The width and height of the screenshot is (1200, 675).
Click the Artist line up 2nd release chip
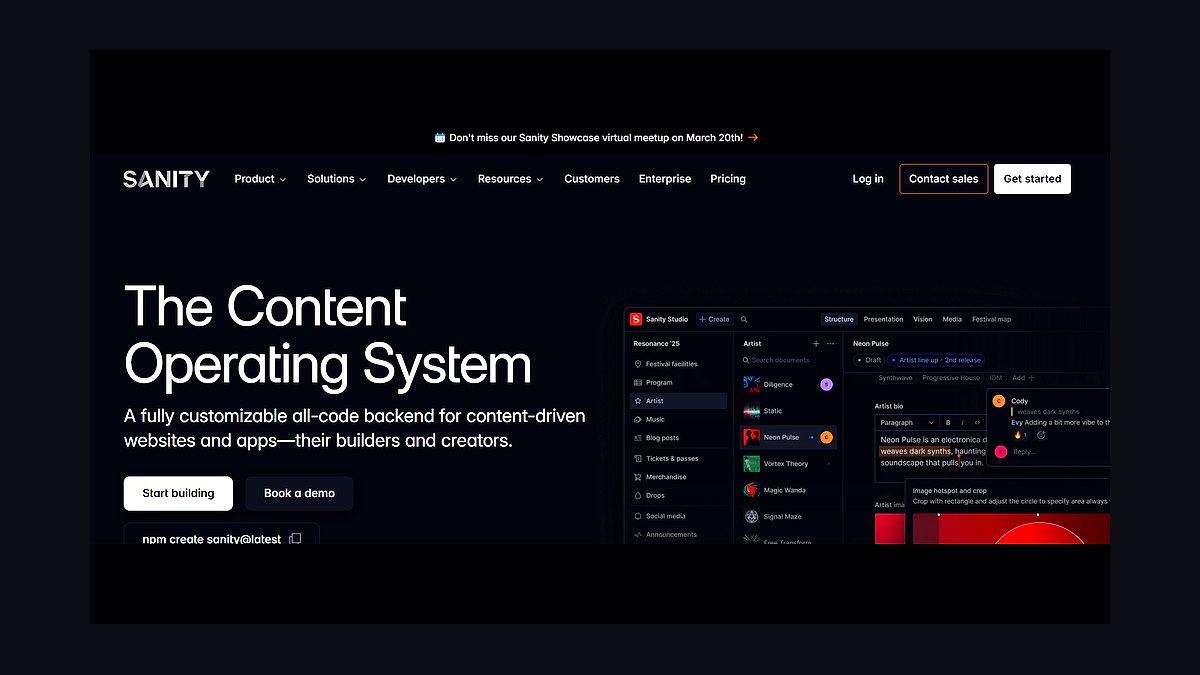pyautogui.click(x=937, y=360)
